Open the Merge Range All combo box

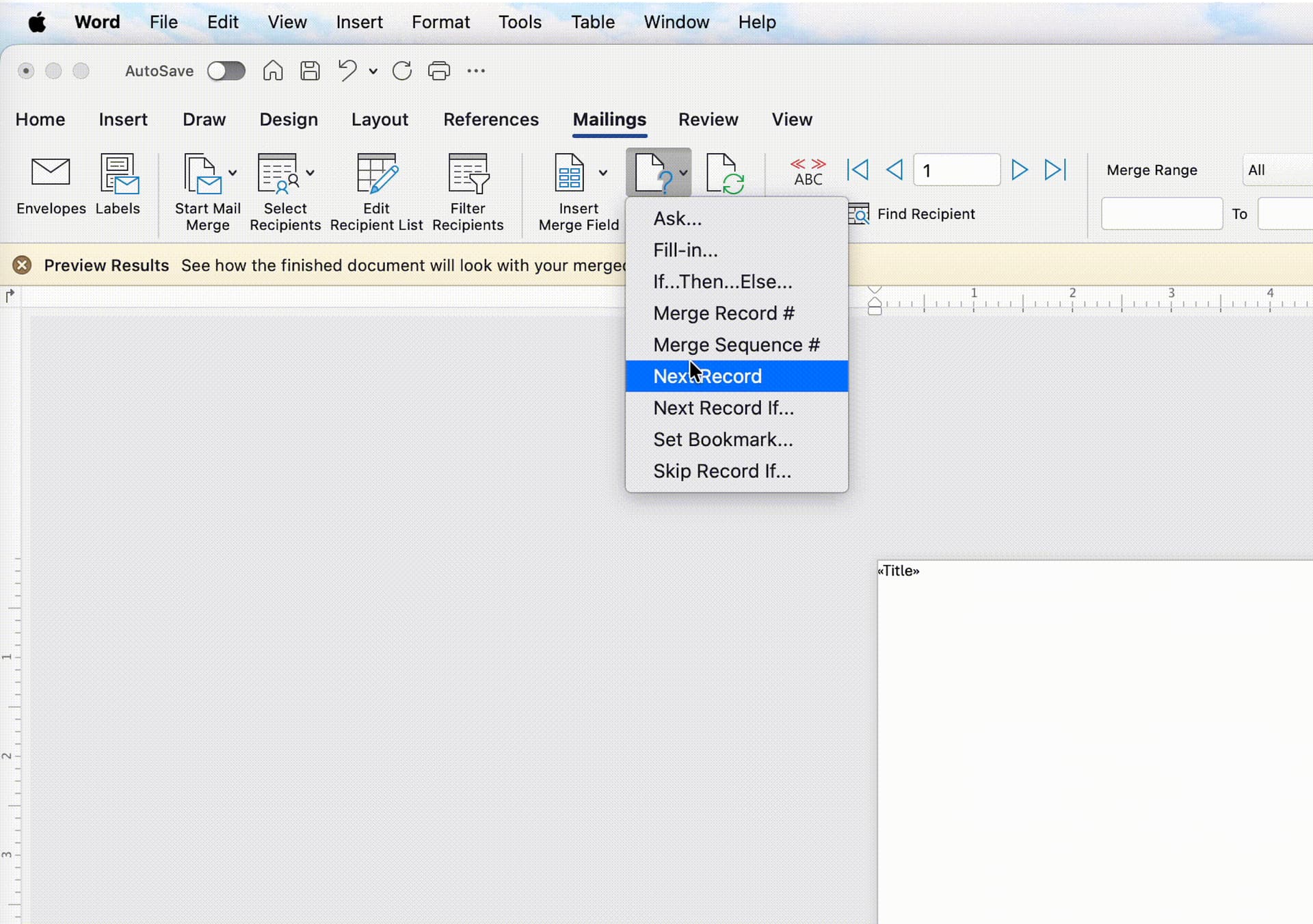pyautogui.click(x=1277, y=170)
